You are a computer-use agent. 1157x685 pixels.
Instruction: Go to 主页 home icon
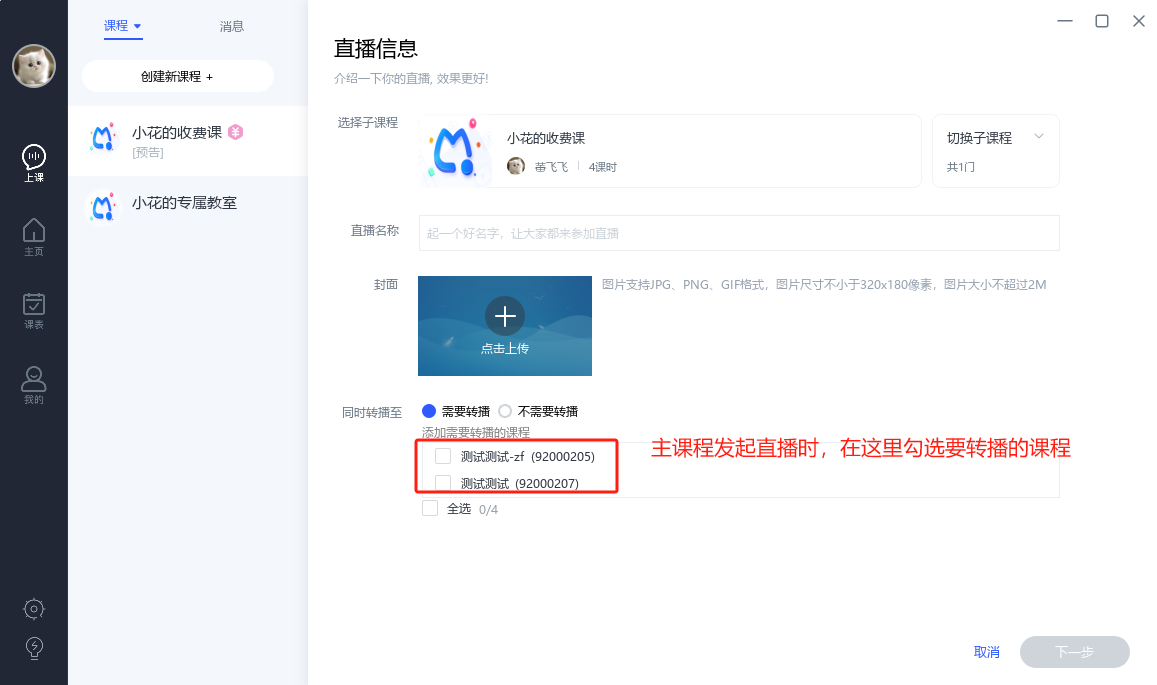34,238
